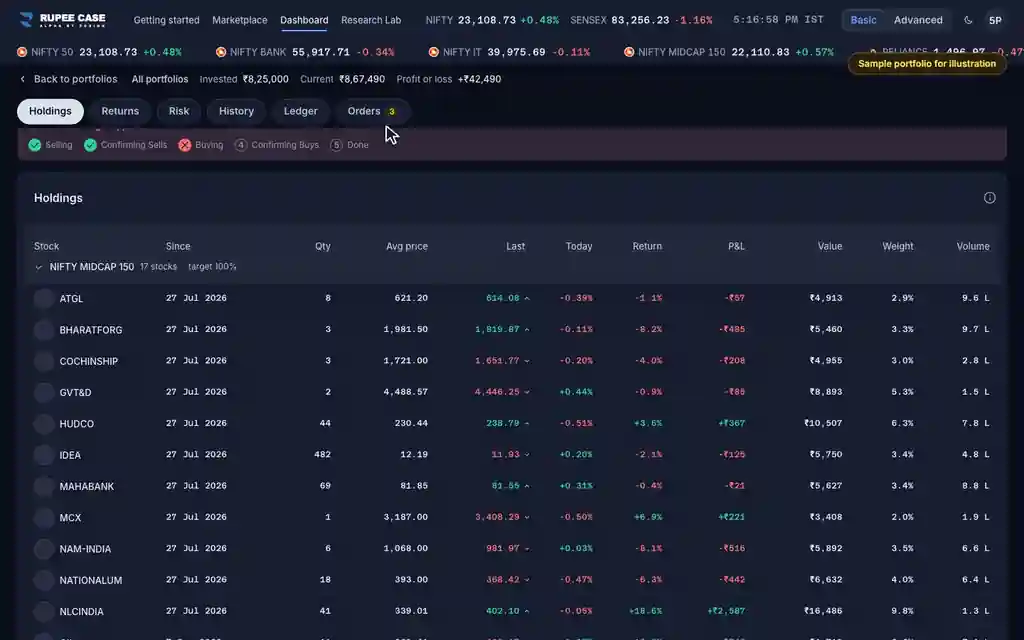Image resolution: width=1024 pixels, height=640 pixels.
Task: Click Sample portfolio for illustration badge
Action: click(x=927, y=64)
